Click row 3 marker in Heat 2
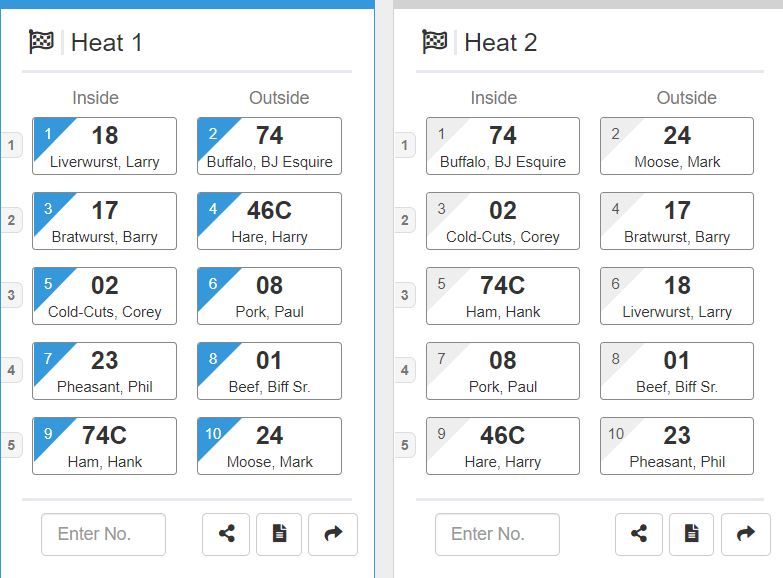This screenshot has height=578, width=783. point(404,296)
